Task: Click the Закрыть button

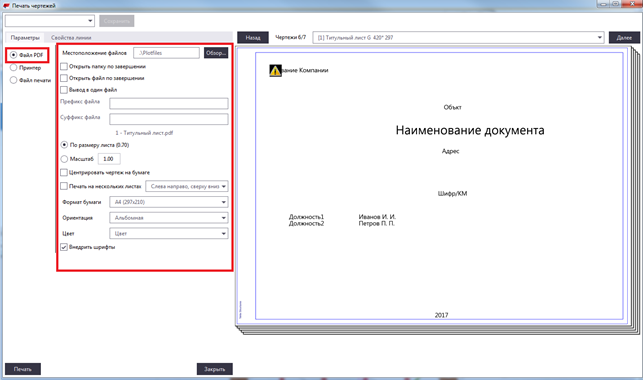Action: 214,369
